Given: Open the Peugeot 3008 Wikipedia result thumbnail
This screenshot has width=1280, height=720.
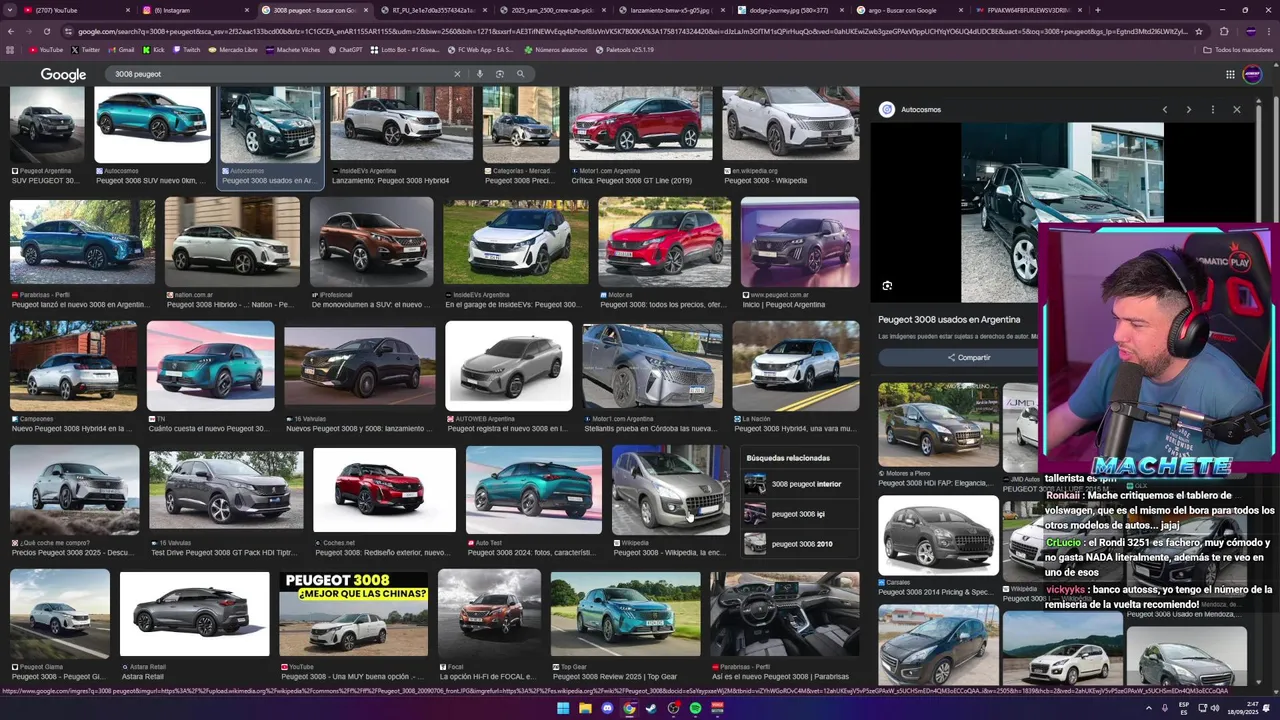Looking at the screenshot, I should (x=790, y=123).
